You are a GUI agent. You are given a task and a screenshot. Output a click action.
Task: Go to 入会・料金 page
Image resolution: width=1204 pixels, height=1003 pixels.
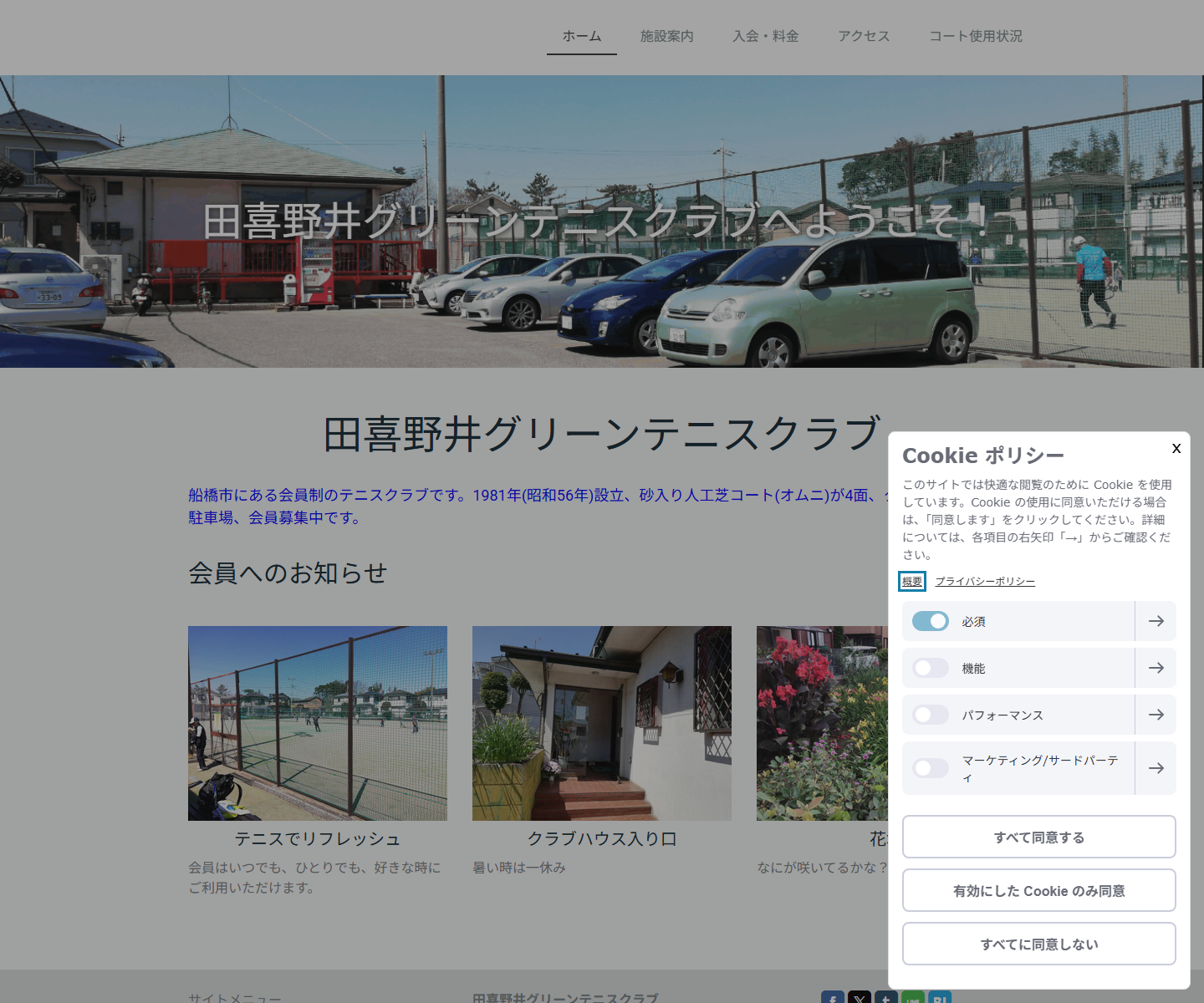pyautogui.click(x=766, y=36)
